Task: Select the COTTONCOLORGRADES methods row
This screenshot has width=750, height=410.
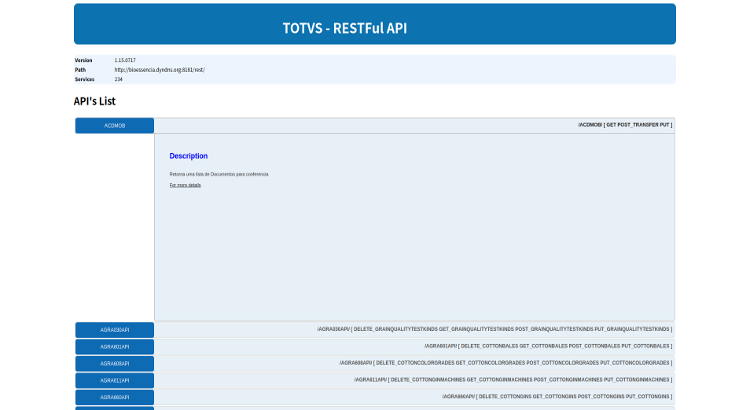Action: pyautogui.click(x=414, y=363)
